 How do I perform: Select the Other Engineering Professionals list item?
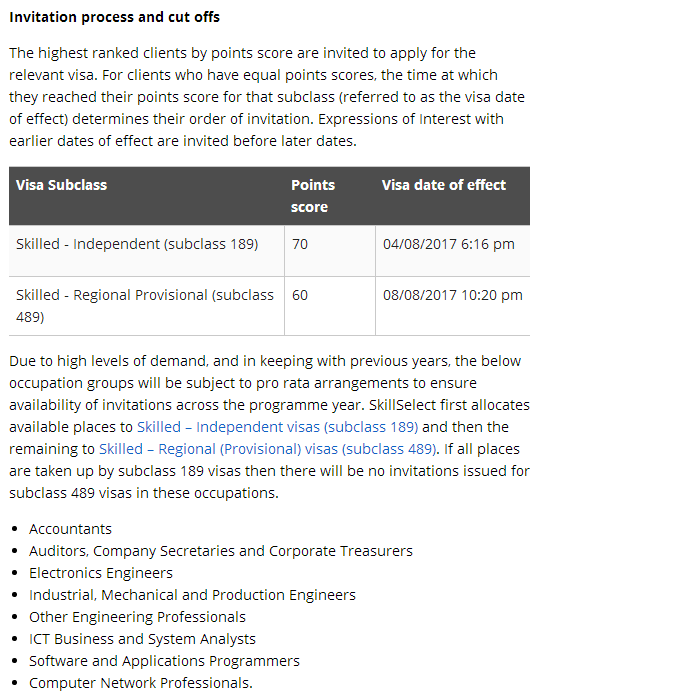[137, 617]
